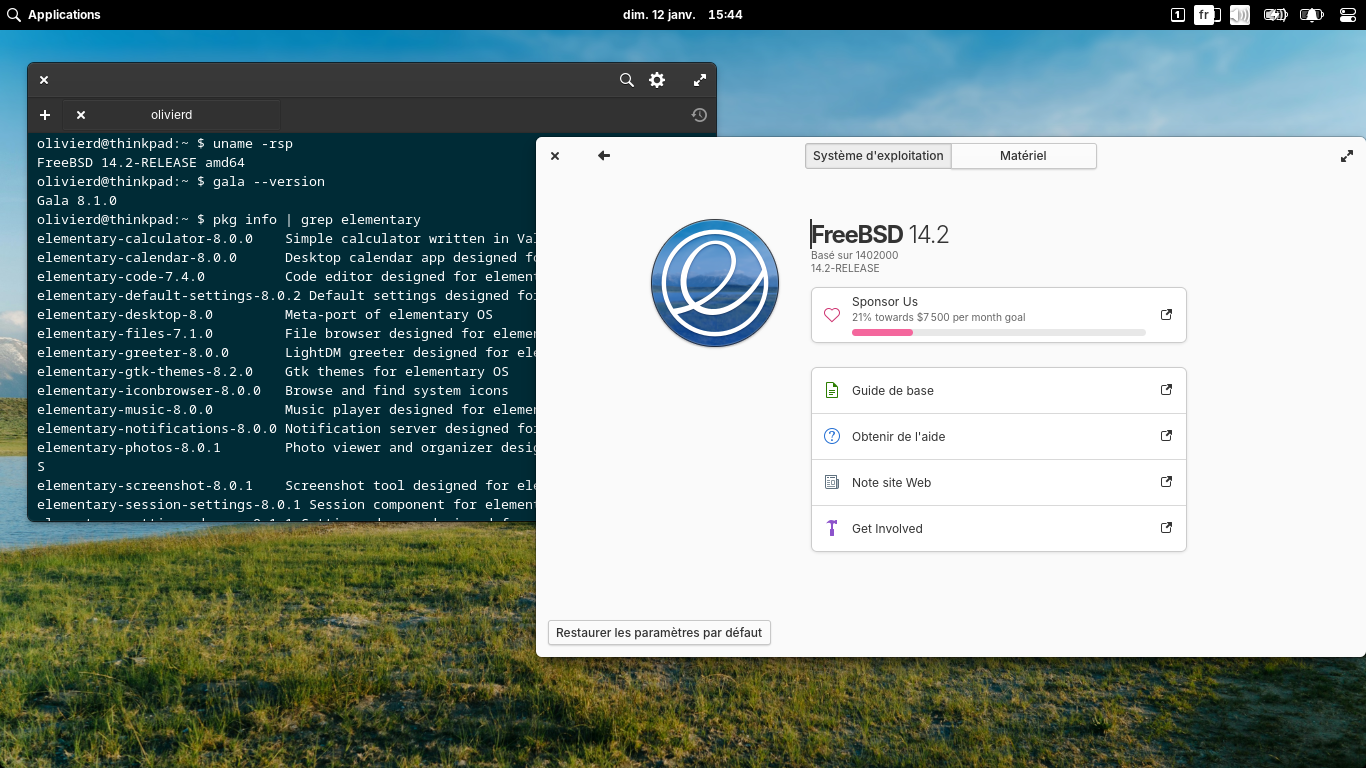Click the elementary-files-7.1.0 line in terminal
Viewport: 1366px width, 768px height.
pos(287,334)
